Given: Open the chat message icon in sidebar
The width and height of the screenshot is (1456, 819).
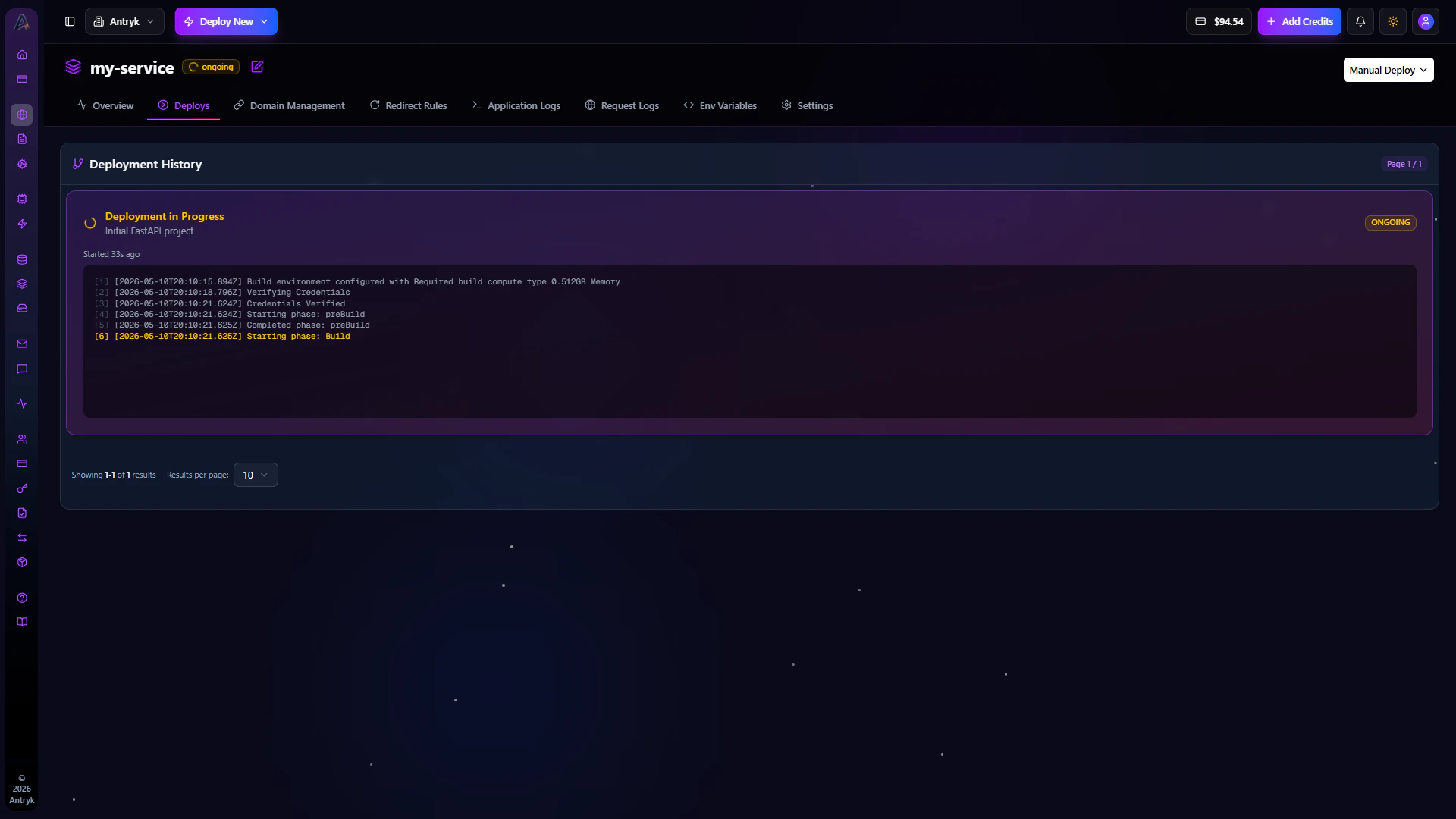Looking at the screenshot, I should point(22,369).
